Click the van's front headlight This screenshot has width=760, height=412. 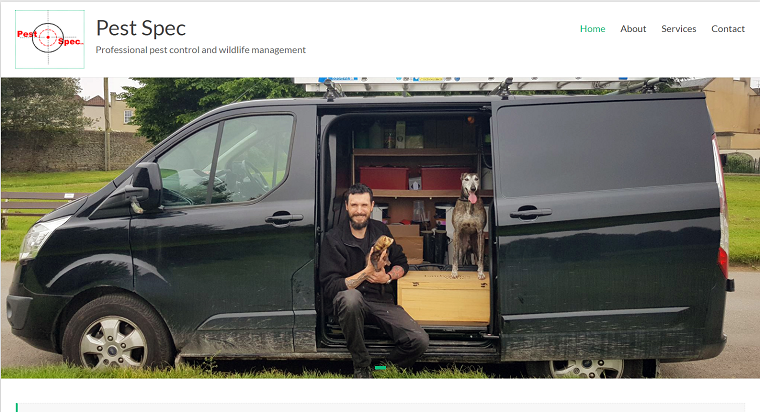(41, 238)
